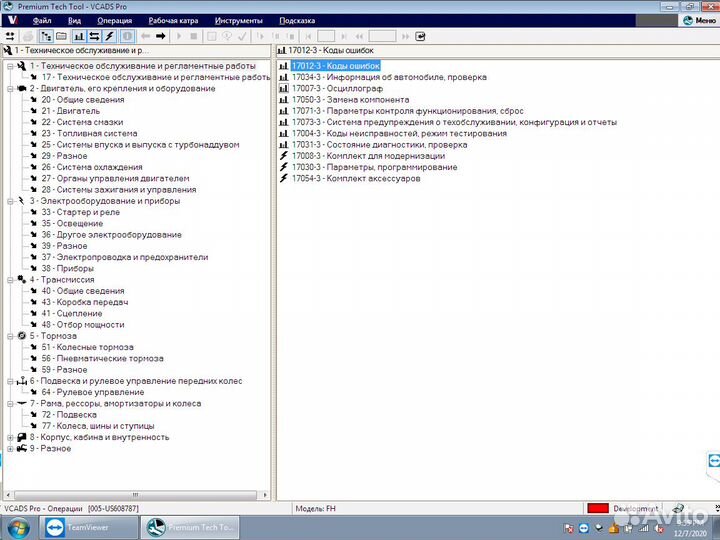The image size is (720, 540).
Task: Select 64 - Рулевое управление
Action: tap(92, 392)
